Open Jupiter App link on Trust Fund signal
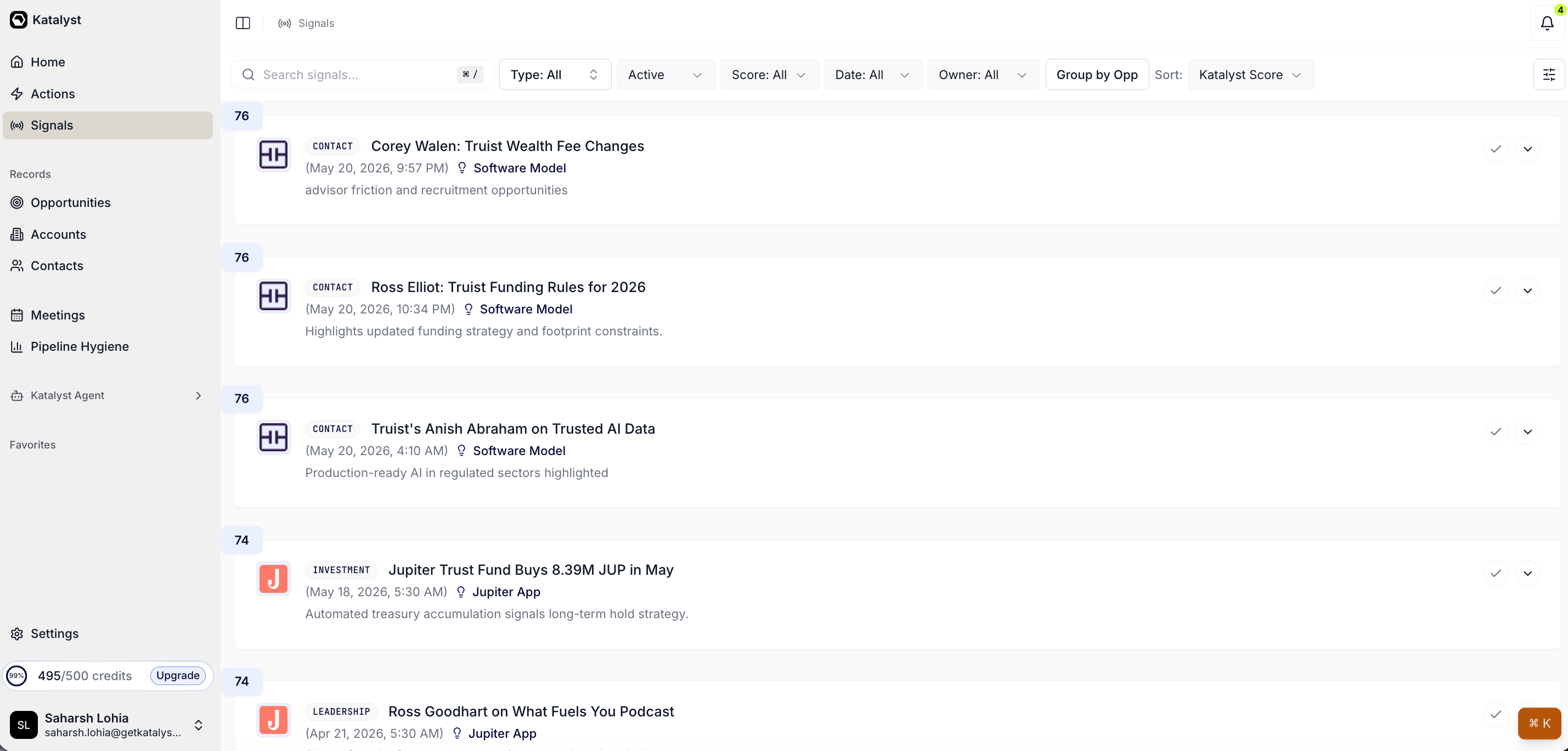 [506, 592]
